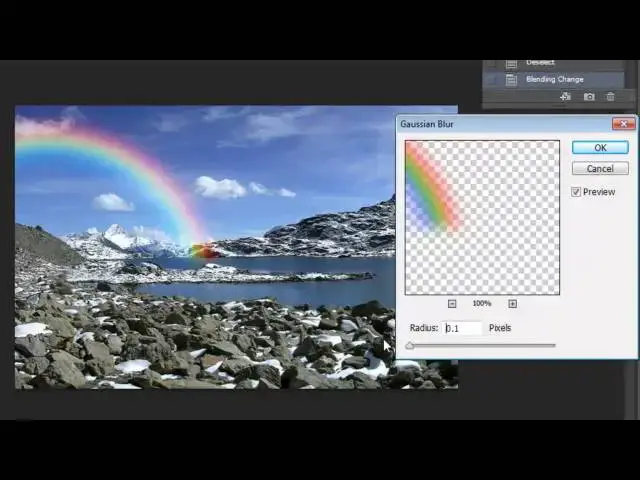Screen dimensions: 640x480
Task: Confirm Gaussian Blur with OK
Action: [x=600, y=147]
